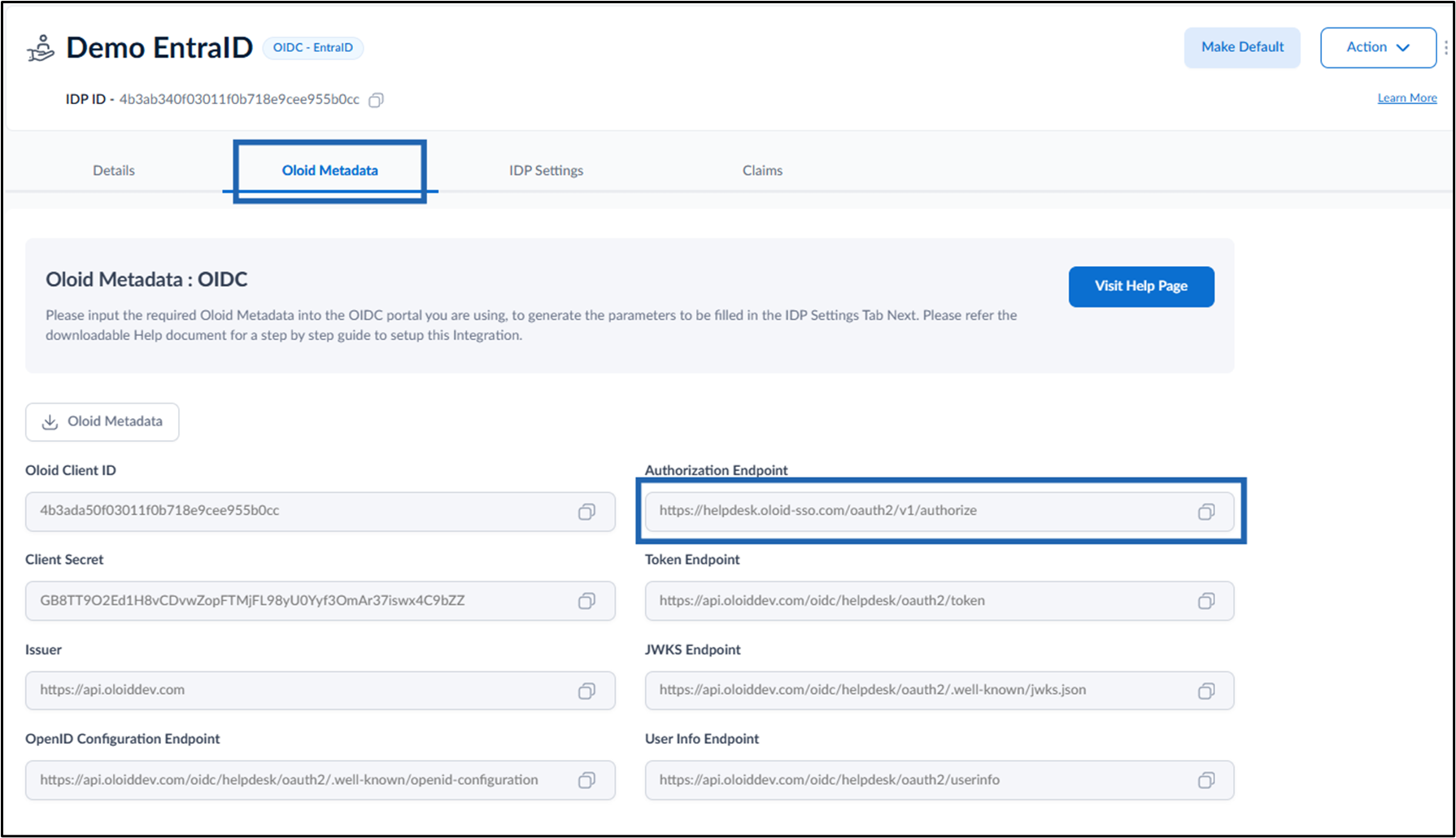Click the OpenID Configuration Endpoint field

[x=320, y=780]
